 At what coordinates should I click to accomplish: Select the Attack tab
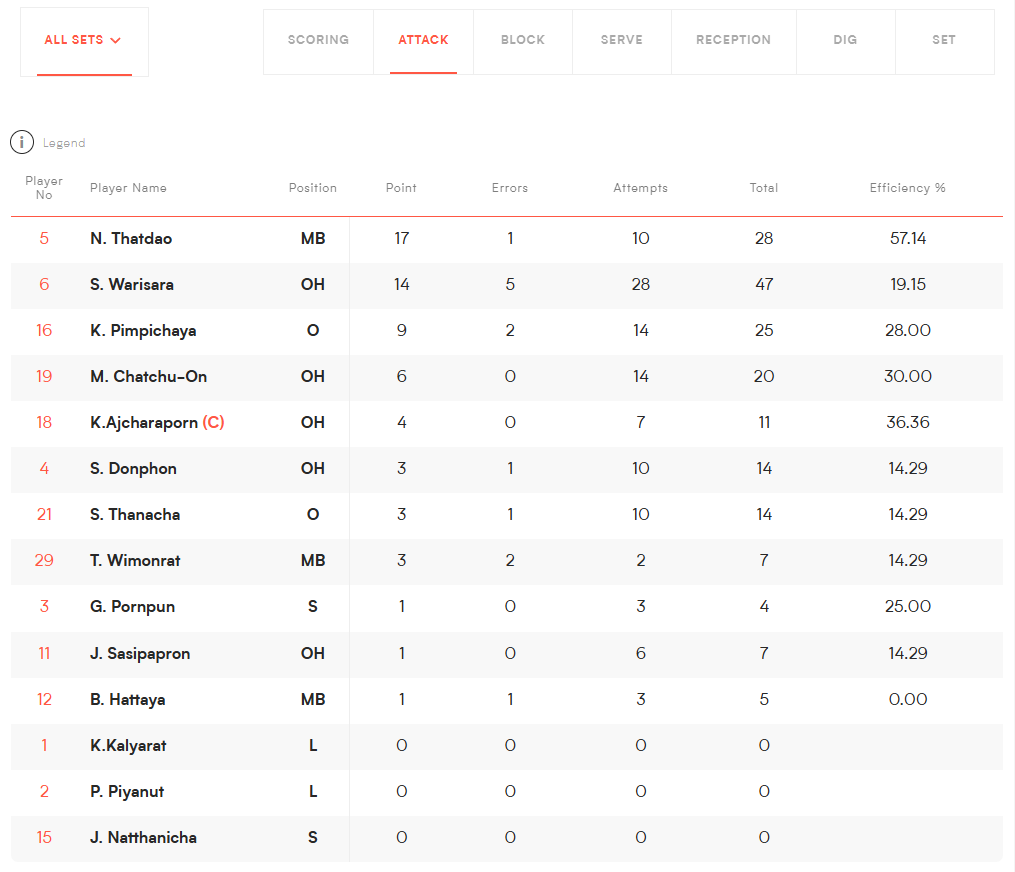(x=423, y=40)
